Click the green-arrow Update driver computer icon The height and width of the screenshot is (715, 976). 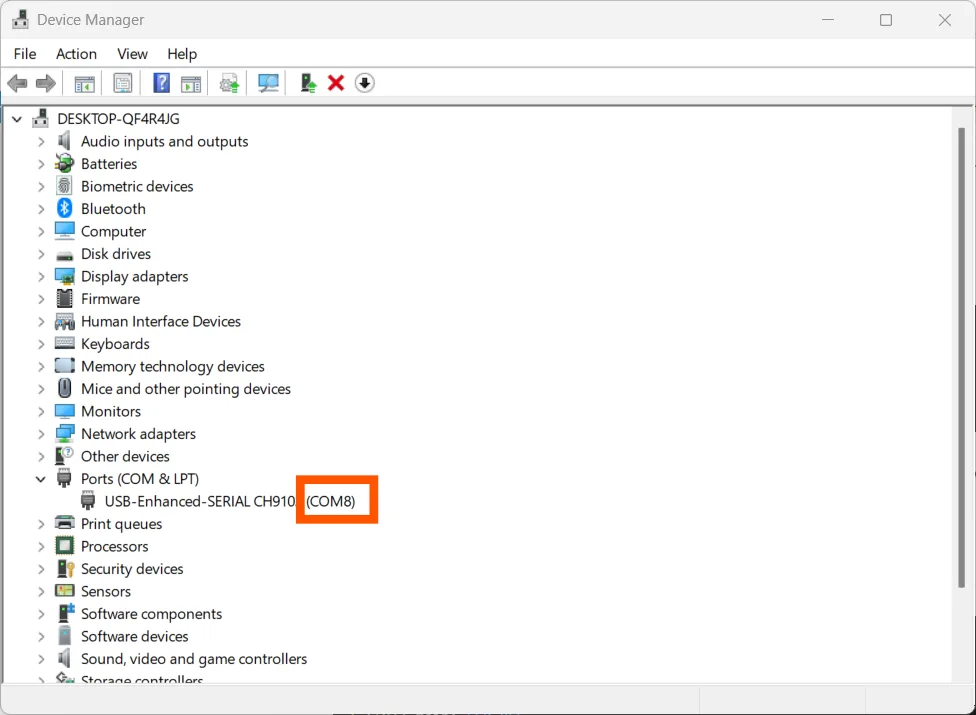[x=308, y=83]
